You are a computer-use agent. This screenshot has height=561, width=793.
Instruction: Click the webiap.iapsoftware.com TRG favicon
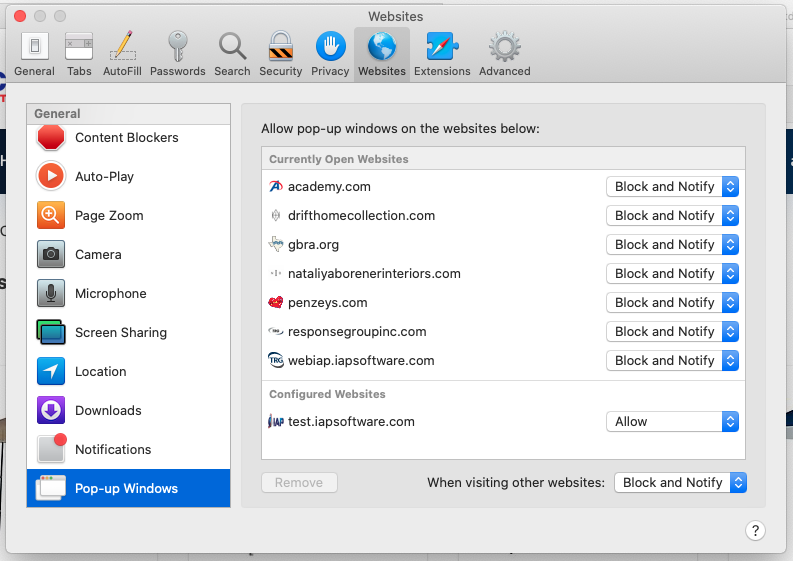pyautogui.click(x=276, y=361)
